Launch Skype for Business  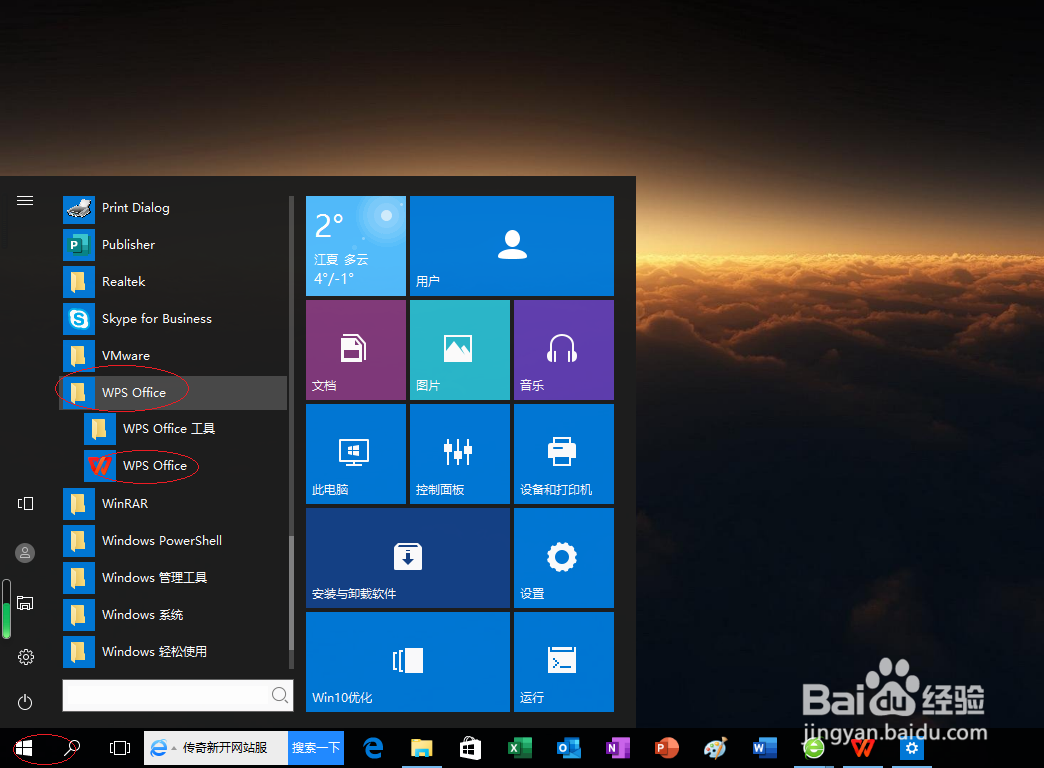click(x=174, y=319)
